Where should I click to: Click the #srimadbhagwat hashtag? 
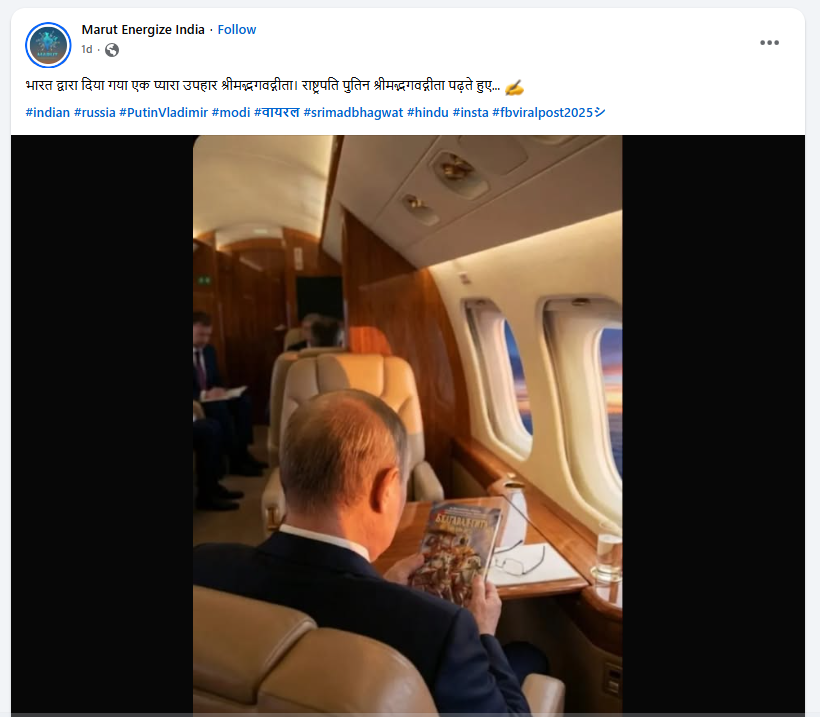pyautogui.click(x=353, y=112)
